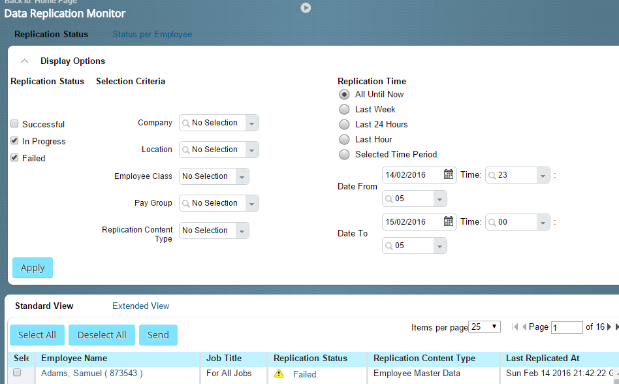Change the Items per page dropdown
This screenshot has width=619, height=384.
pos(484,327)
